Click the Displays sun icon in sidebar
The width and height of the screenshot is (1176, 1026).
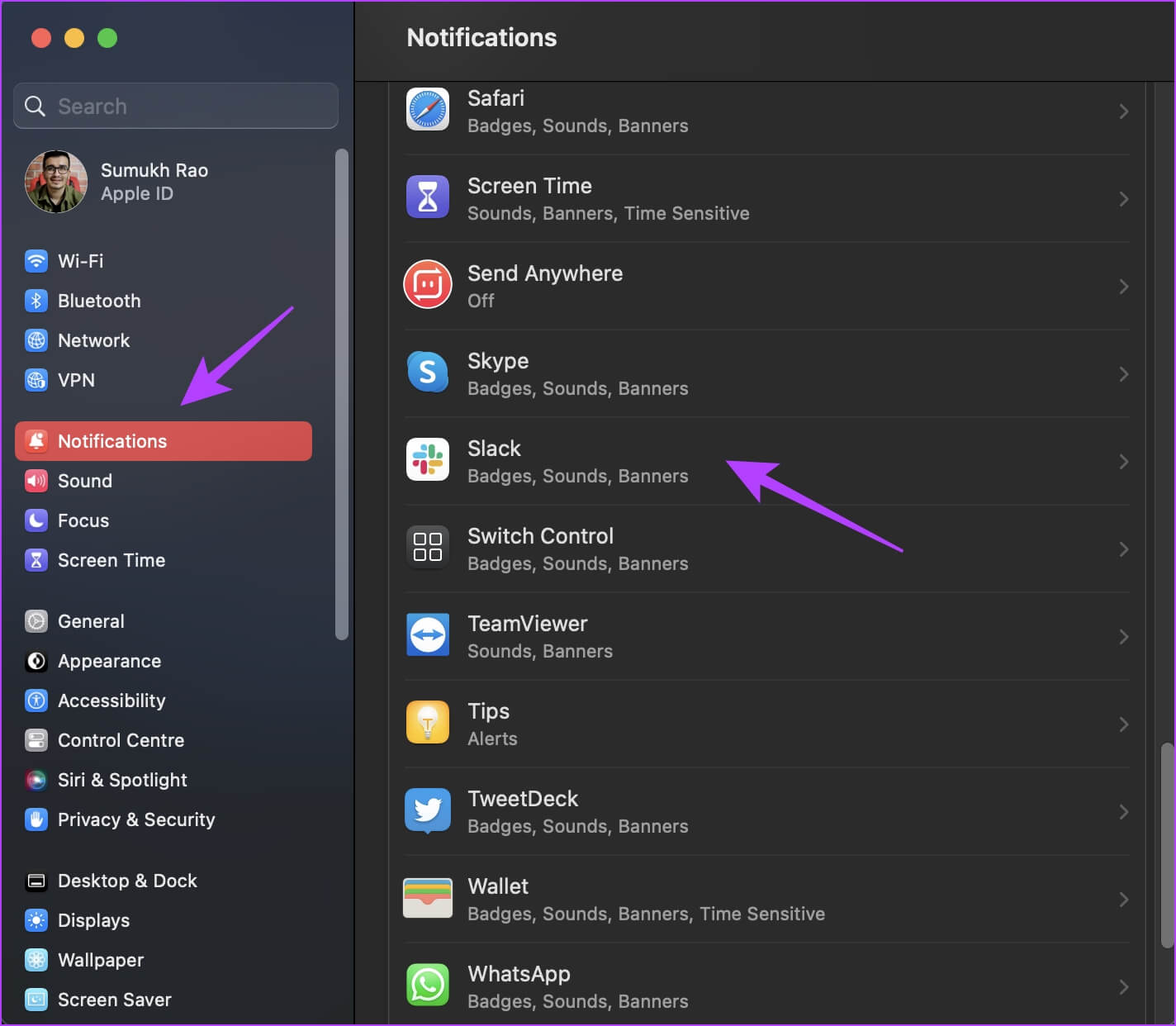pos(36,920)
